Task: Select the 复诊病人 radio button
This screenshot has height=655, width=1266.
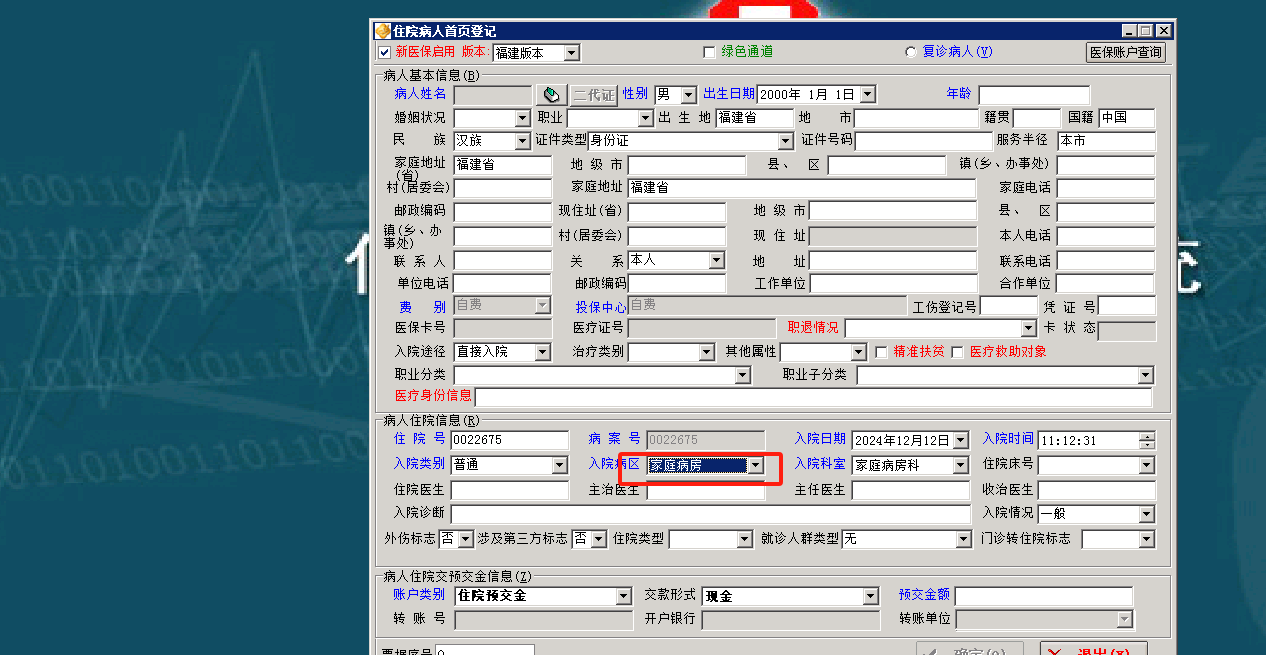Action: [x=910, y=52]
